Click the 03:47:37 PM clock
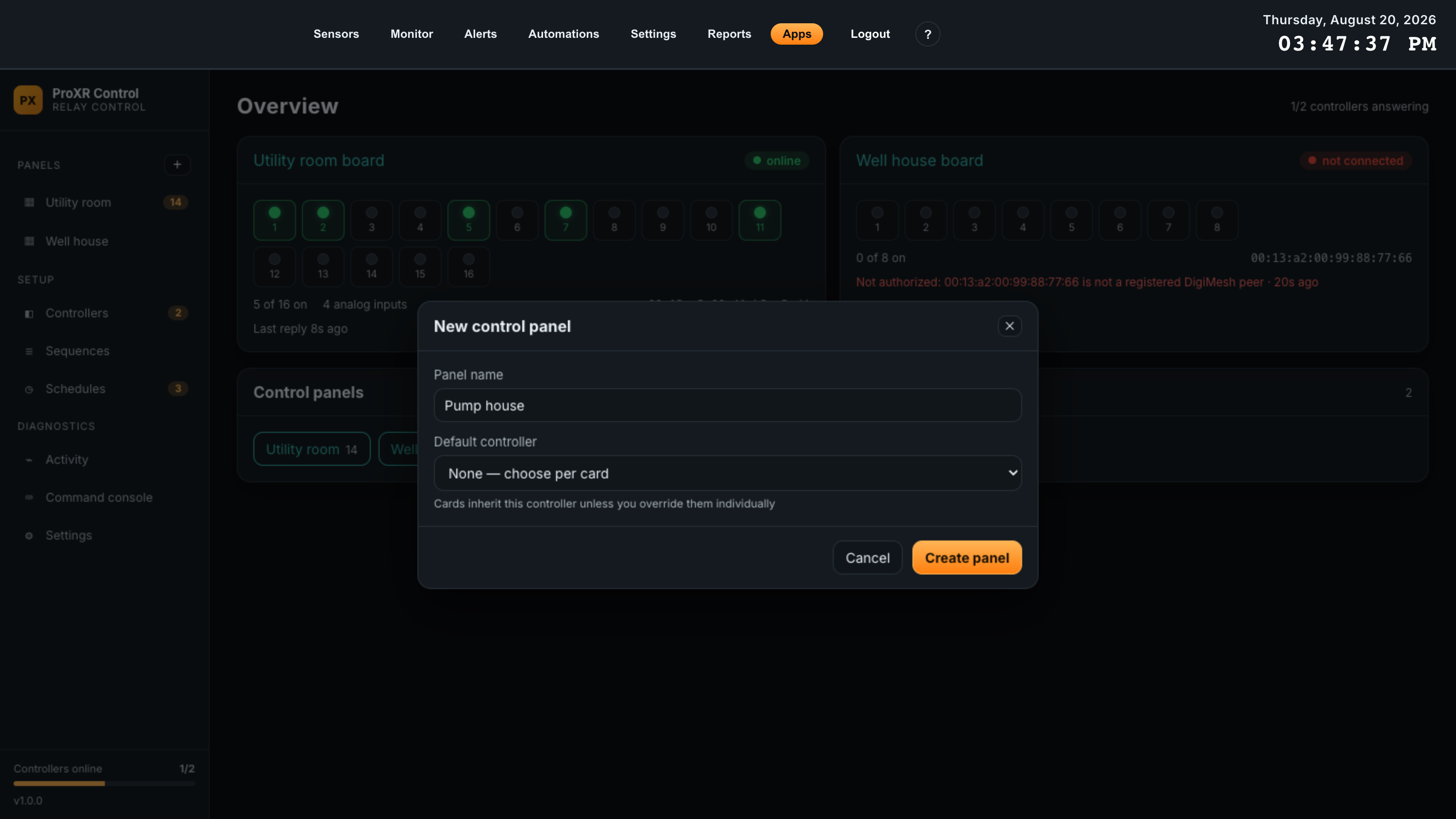The image size is (1456, 819). coord(1357,44)
